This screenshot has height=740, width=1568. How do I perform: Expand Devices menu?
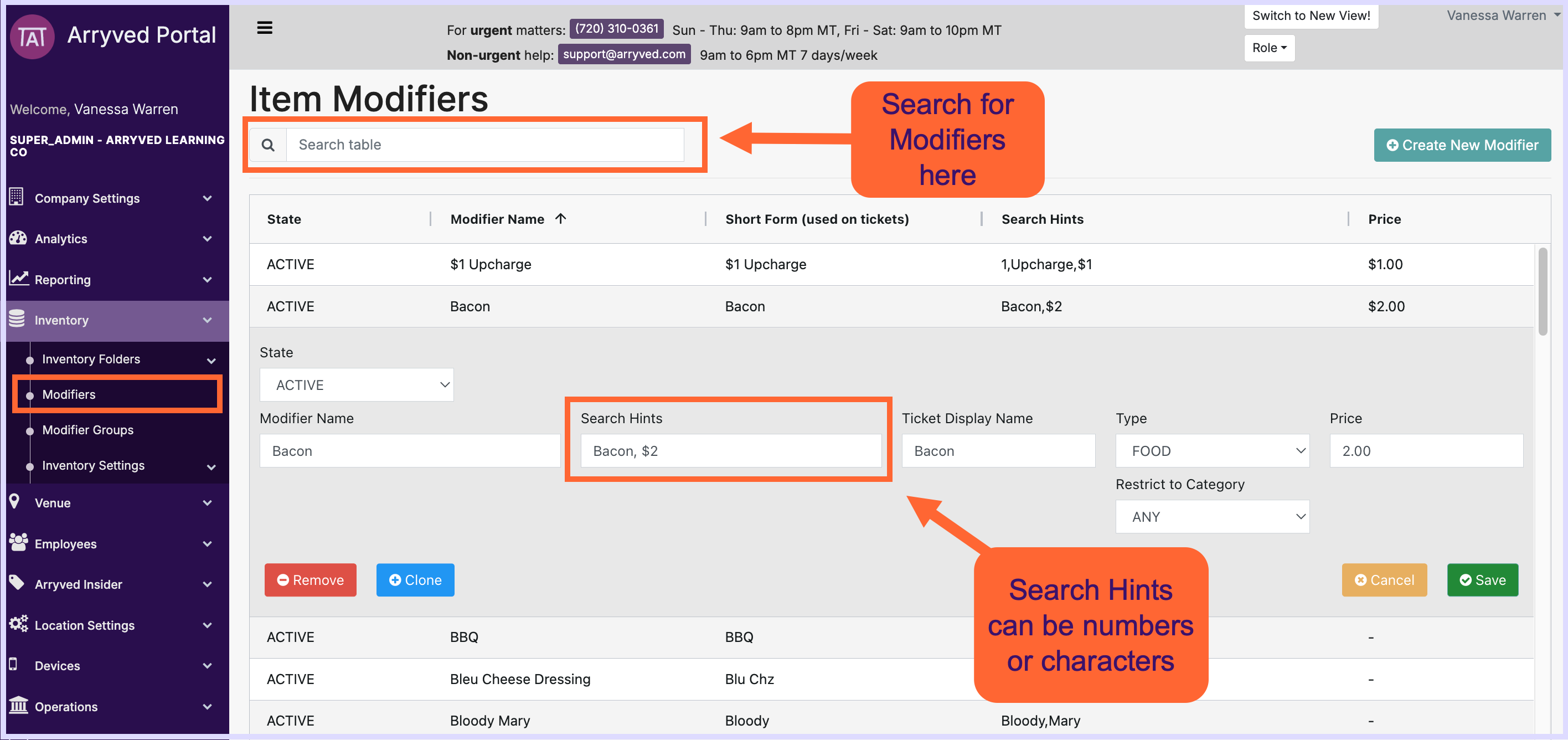click(x=207, y=666)
